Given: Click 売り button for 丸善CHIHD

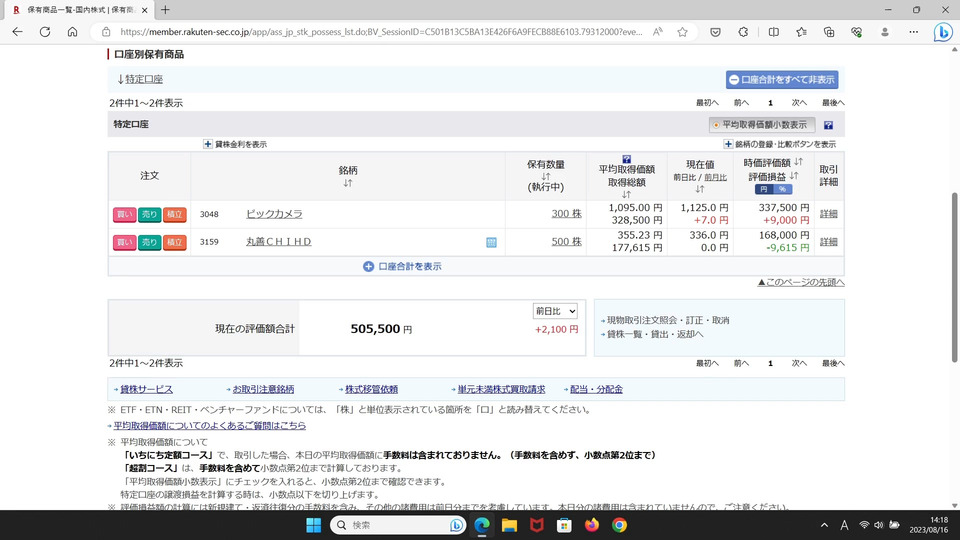Looking at the screenshot, I should point(149,242).
